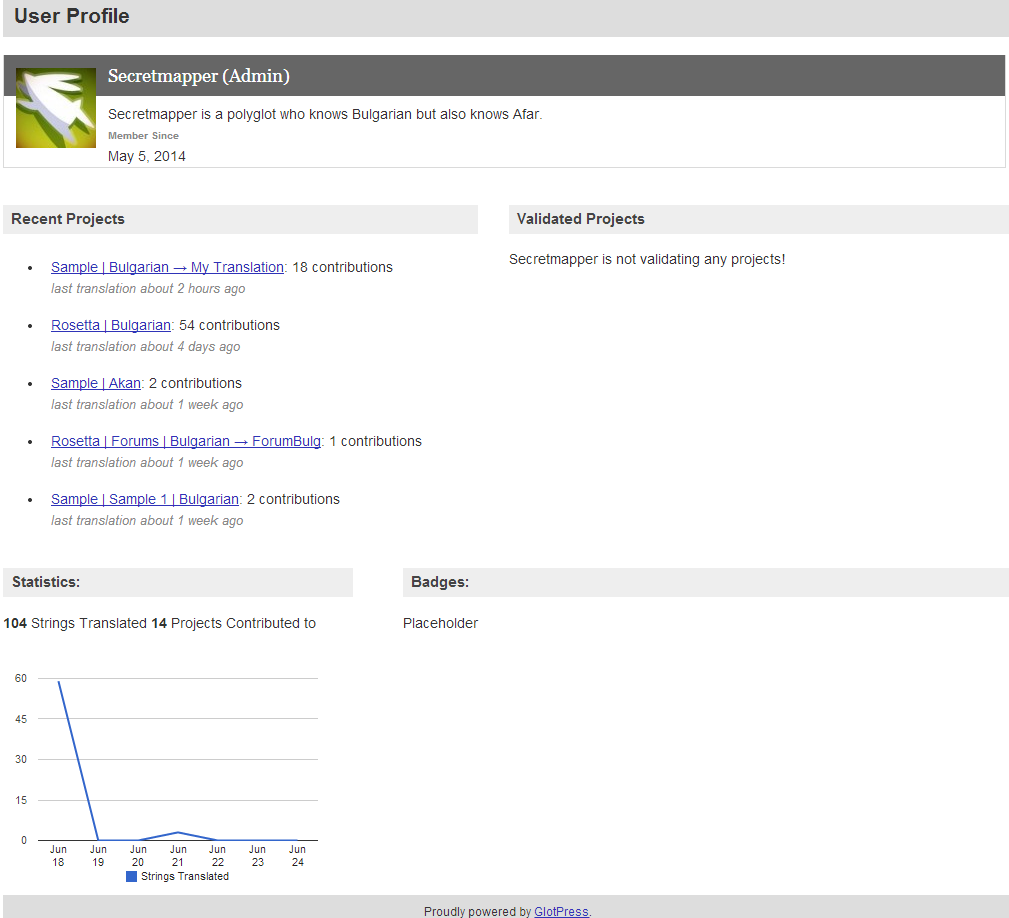This screenshot has width=1009, height=918.
Task: Click the Secretmapper avatar image
Action: coord(56,108)
